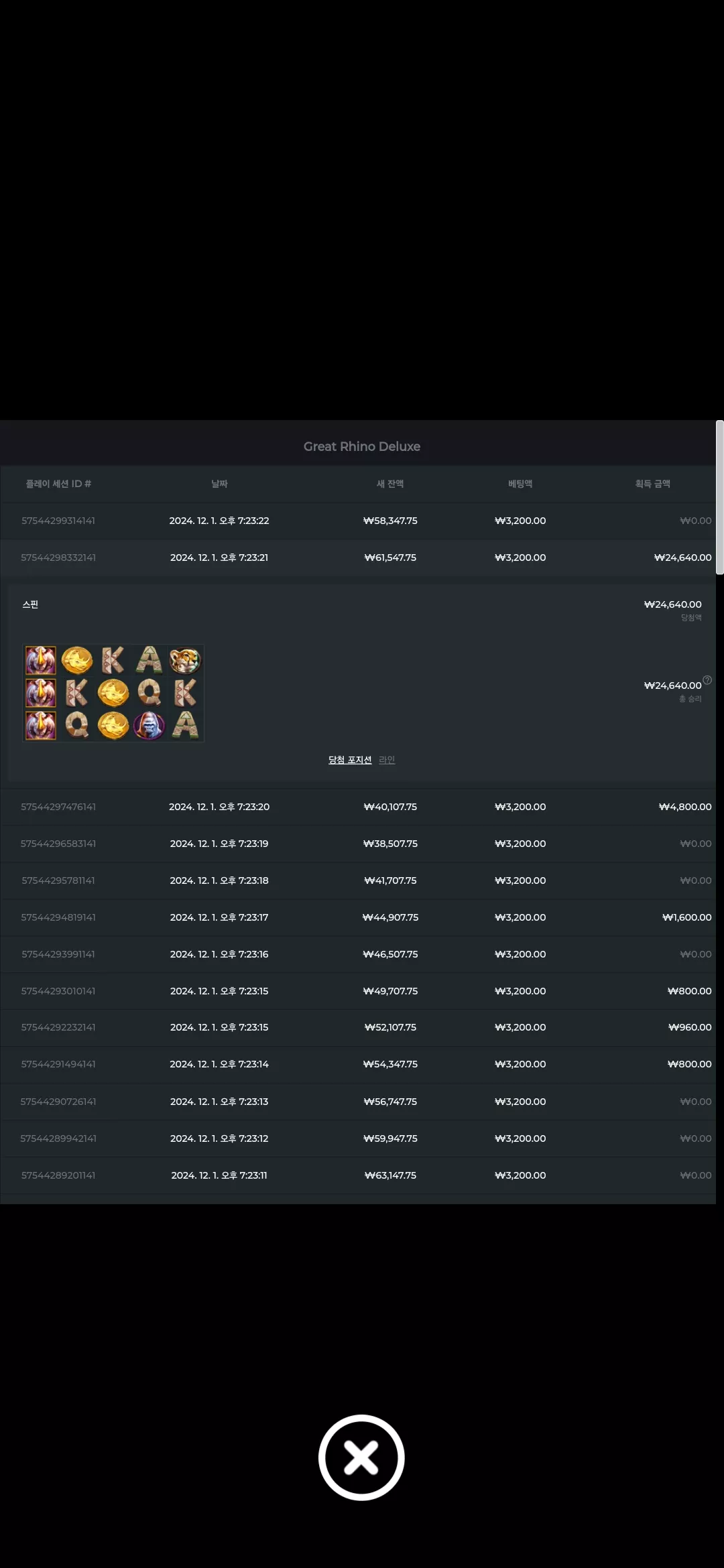Close the game history overlay with X

[361, 1457]
